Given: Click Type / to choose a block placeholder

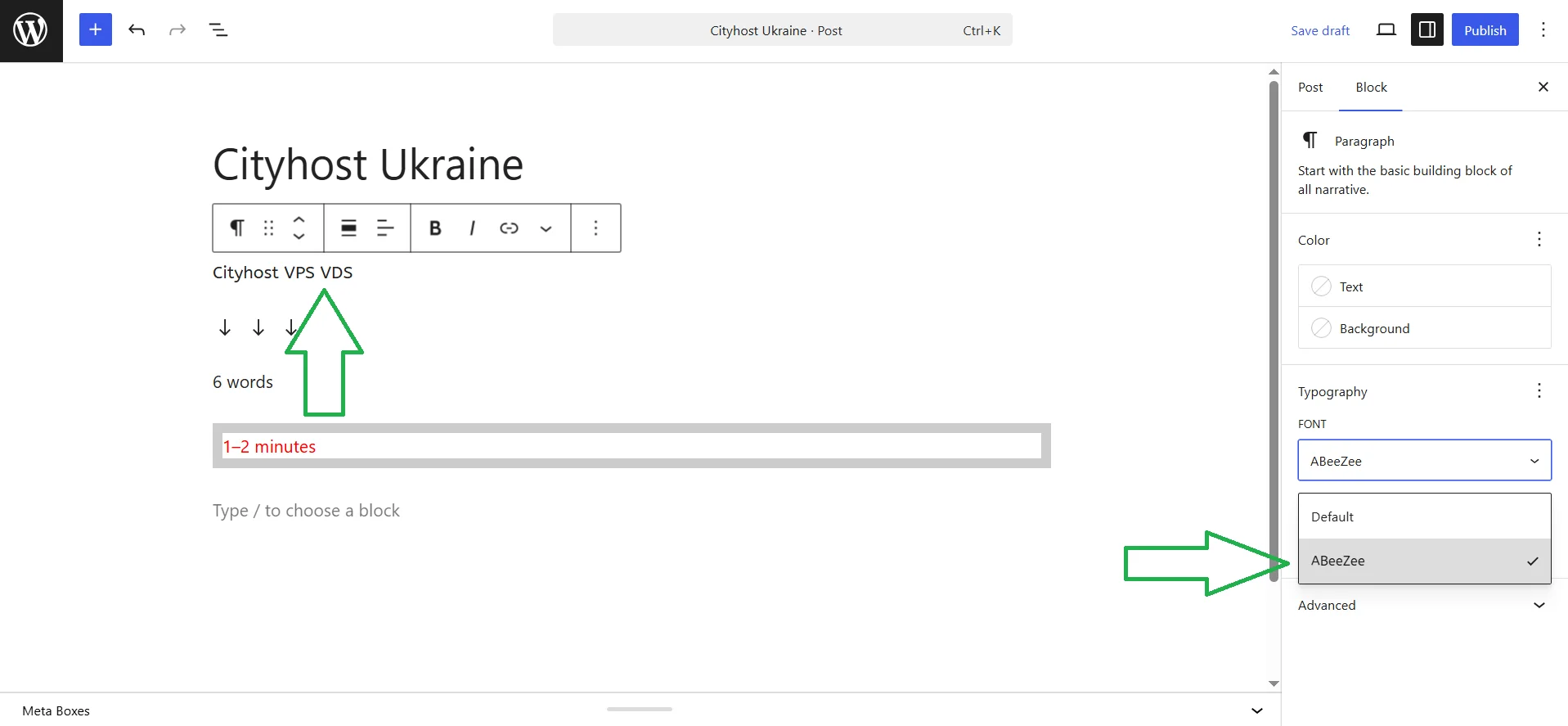Looking at the screenshot, I should coord(306,511).
